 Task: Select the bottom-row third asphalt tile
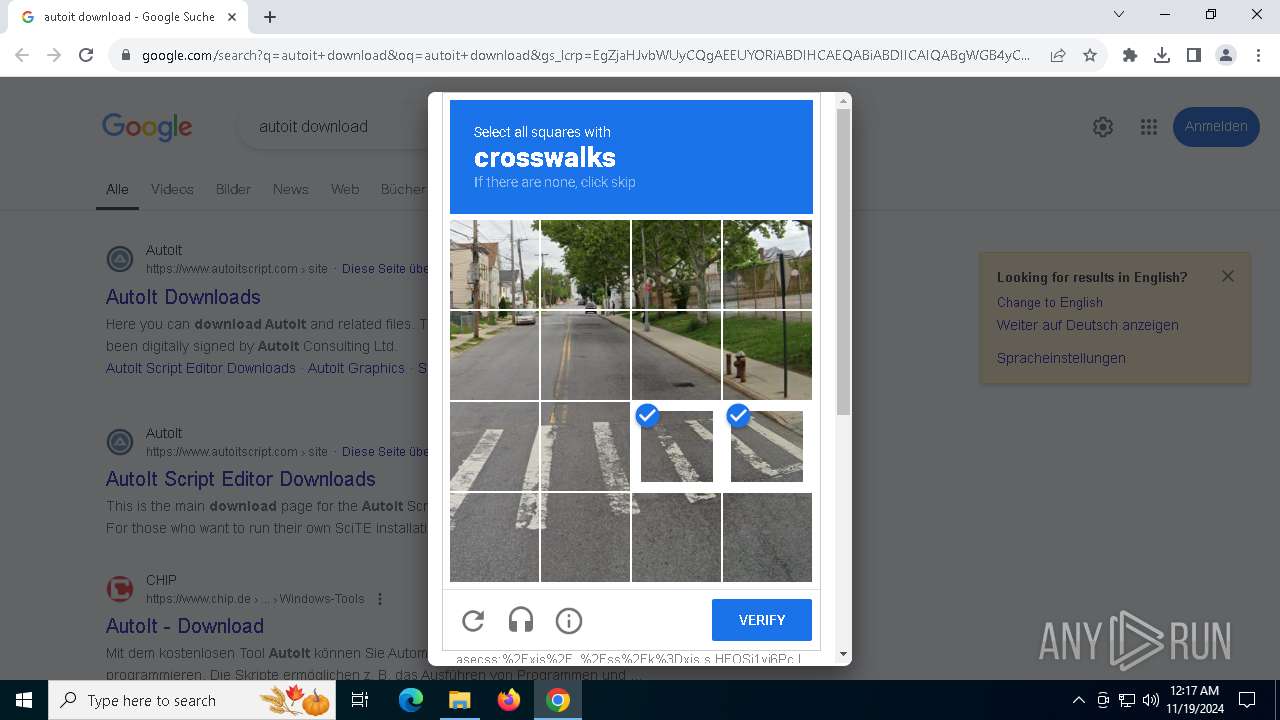click(x=676, y=537)
